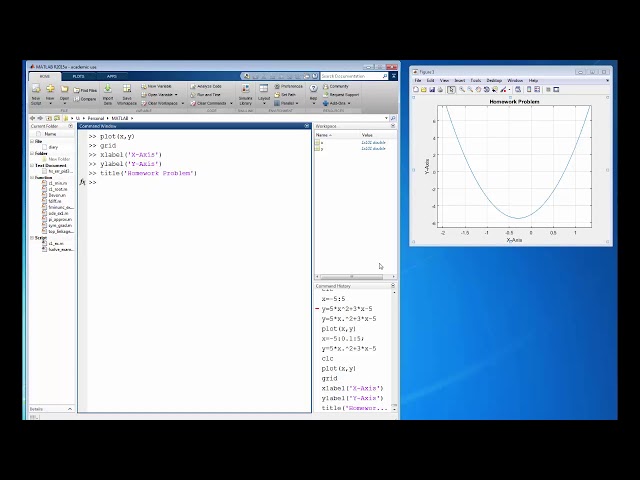Open the Figure window Tools menu
The width and height of the screenshot is (640, 480).
tap(476, 80)
